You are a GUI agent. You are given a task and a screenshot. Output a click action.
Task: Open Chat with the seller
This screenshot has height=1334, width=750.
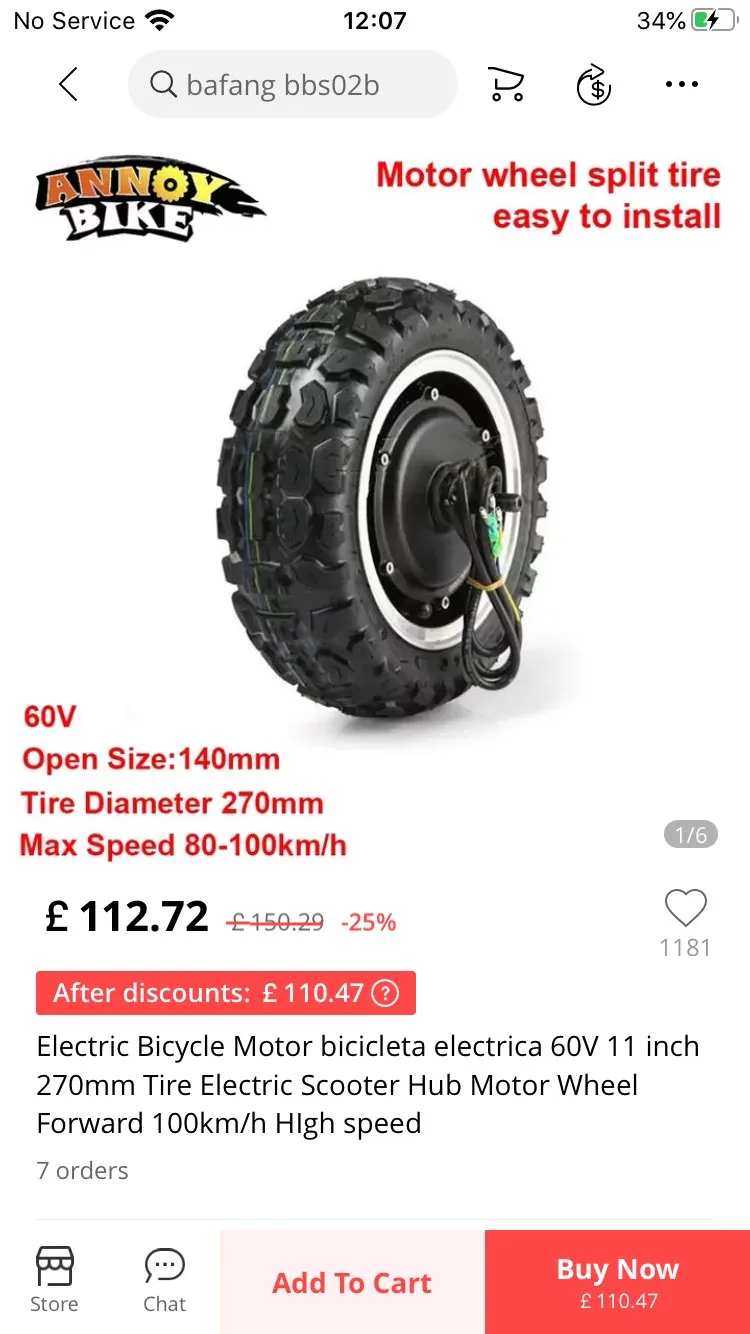pyautogui.click(x=164, y=1279)
